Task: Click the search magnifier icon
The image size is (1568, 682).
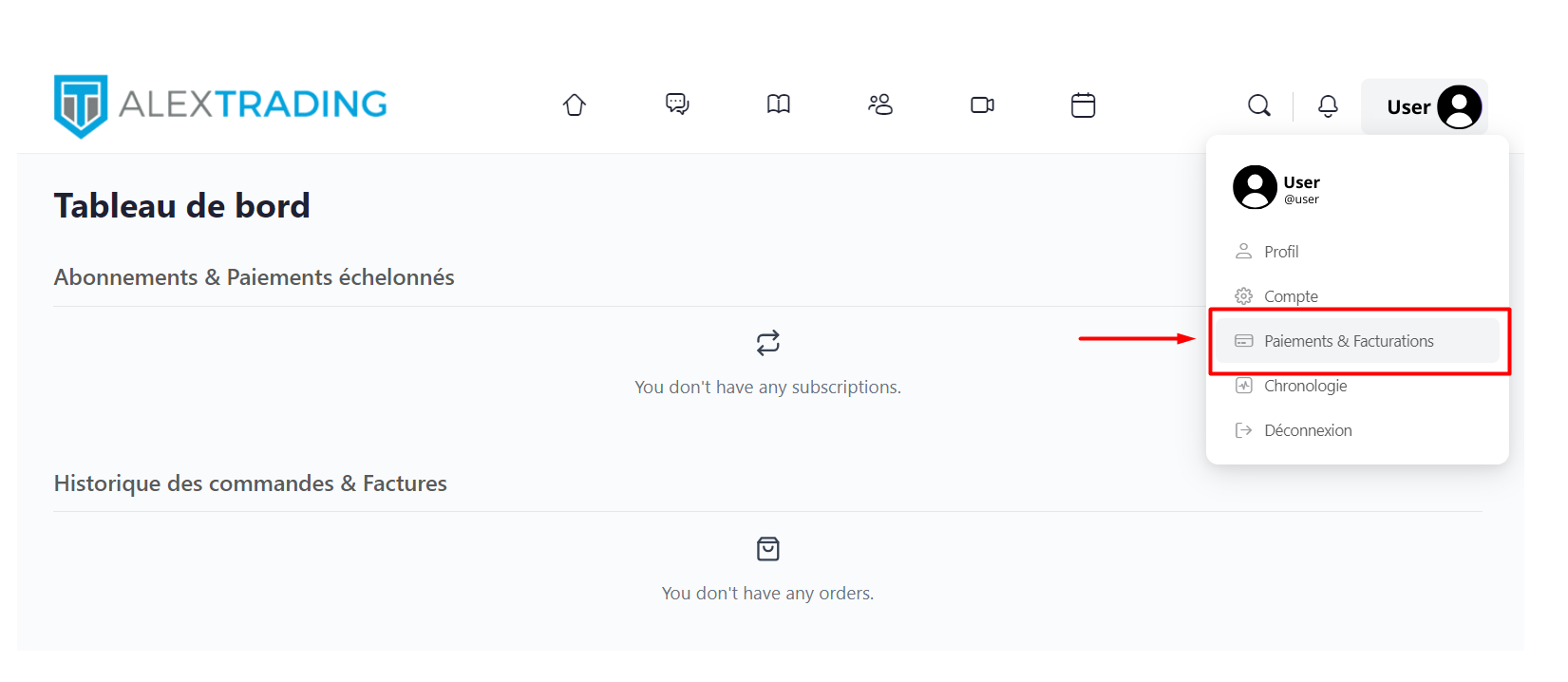Action: click(1259, 105)
